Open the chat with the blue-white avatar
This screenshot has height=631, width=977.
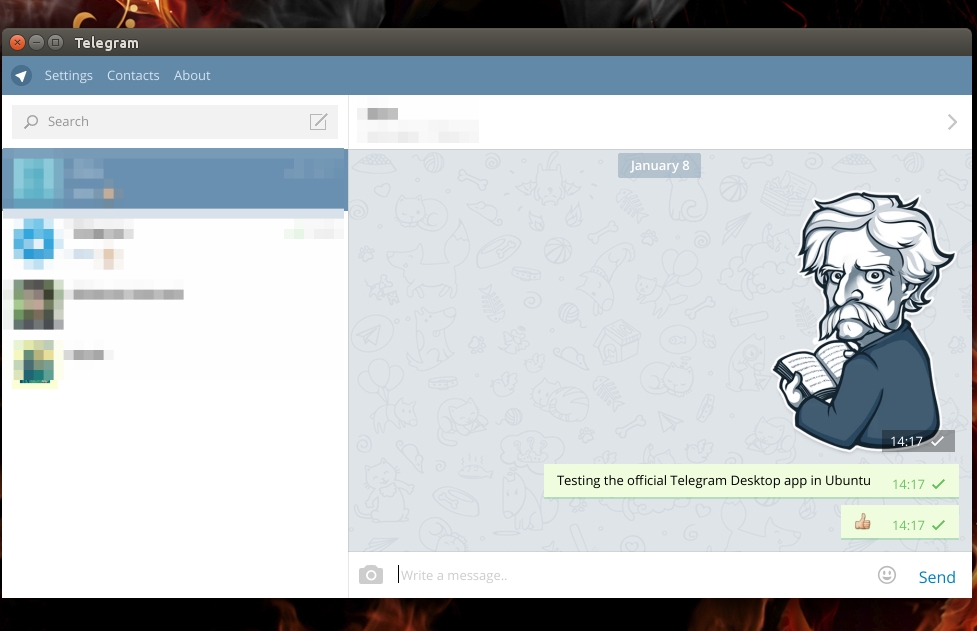coord(175,244)
